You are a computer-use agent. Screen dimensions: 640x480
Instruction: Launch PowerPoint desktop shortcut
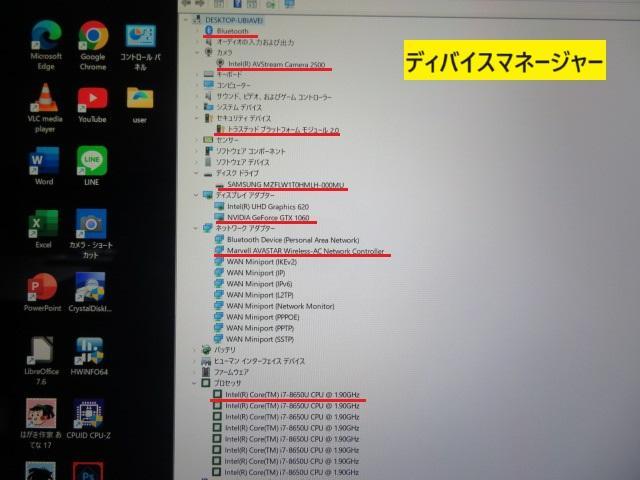[42, 292]
